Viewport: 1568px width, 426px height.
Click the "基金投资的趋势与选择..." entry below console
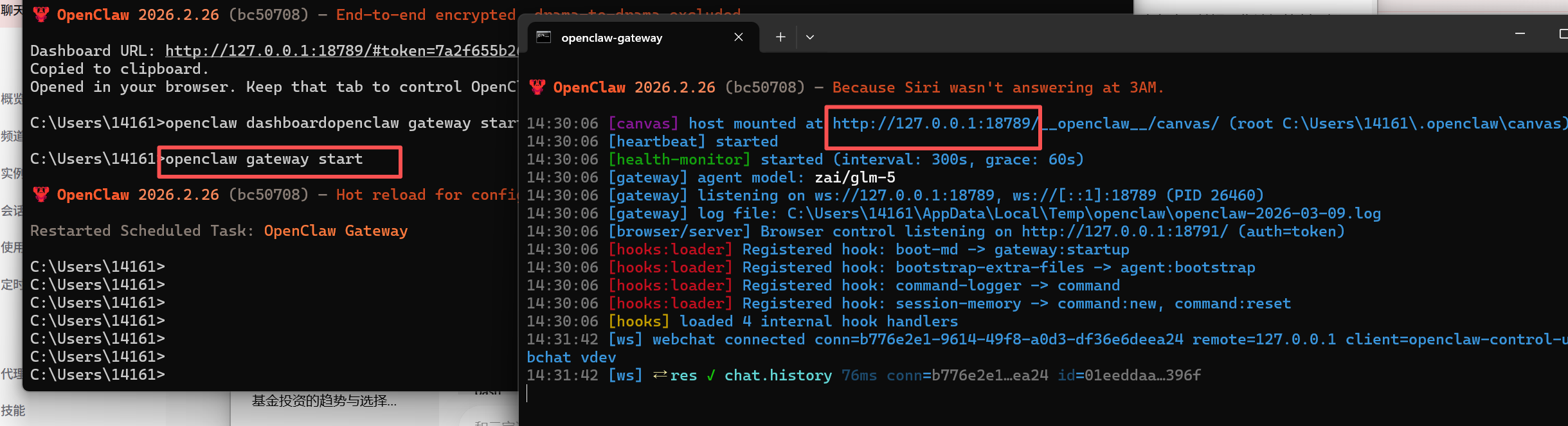pos(324,402)
